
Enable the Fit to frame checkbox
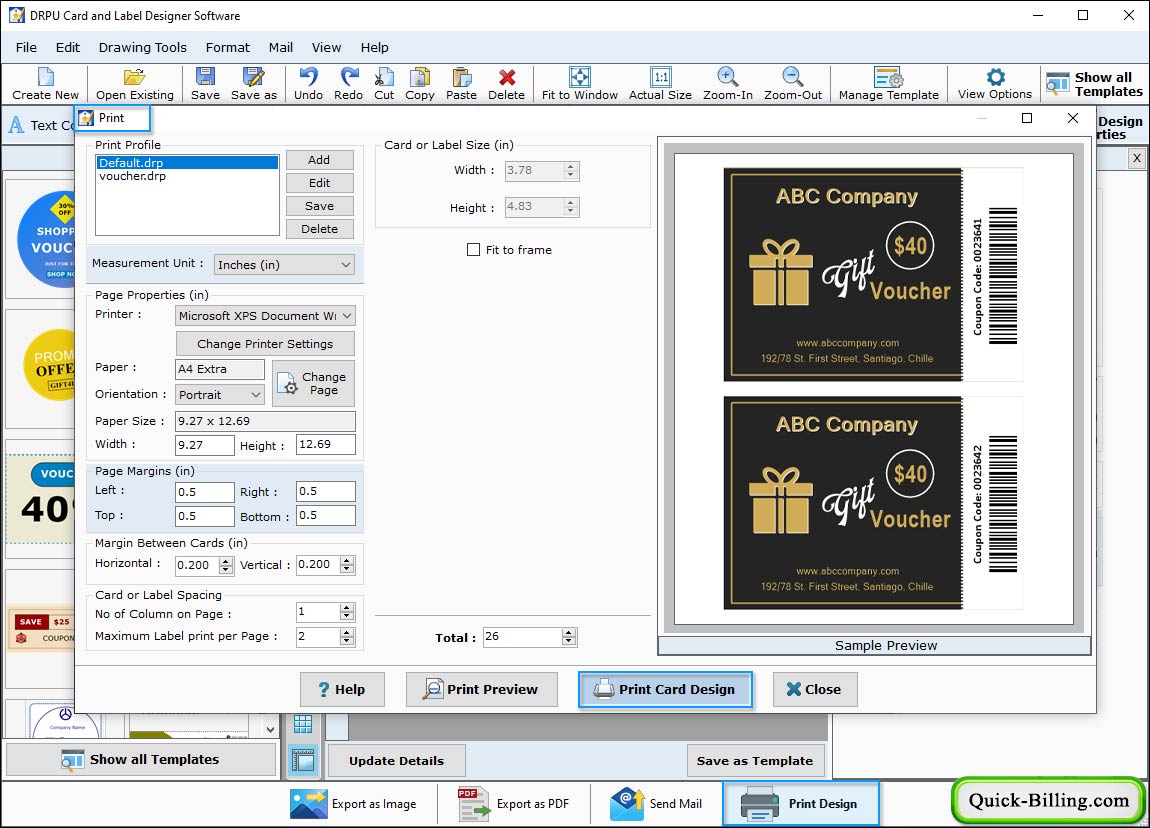pos(473,249)
